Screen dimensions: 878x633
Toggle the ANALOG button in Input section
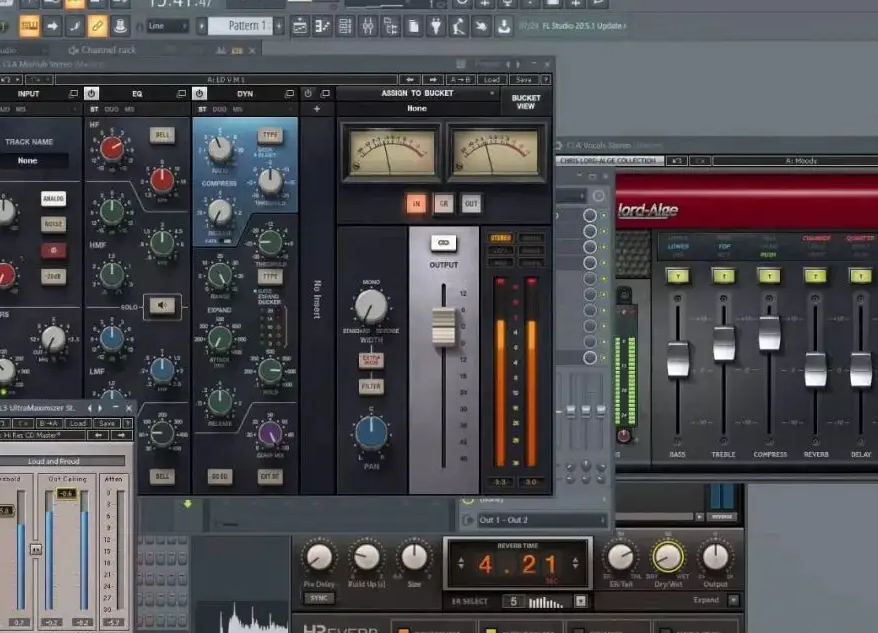pos(53,198)
